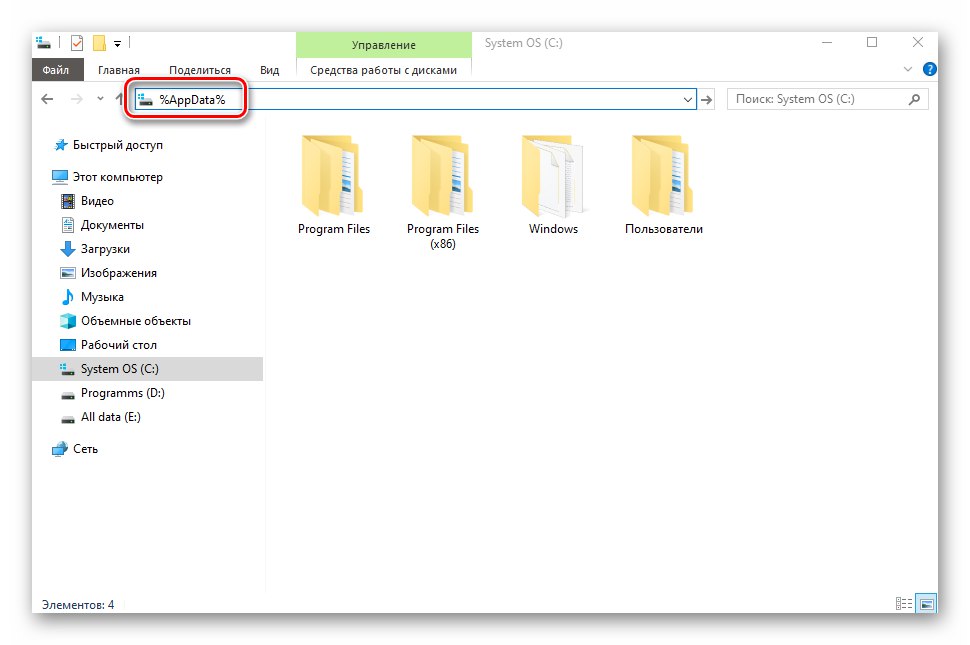Screen dimensions: 970x645
Task: Open drive Programms (D:) in sidebar
Action: pyautogui.click(x=122, y=393)
